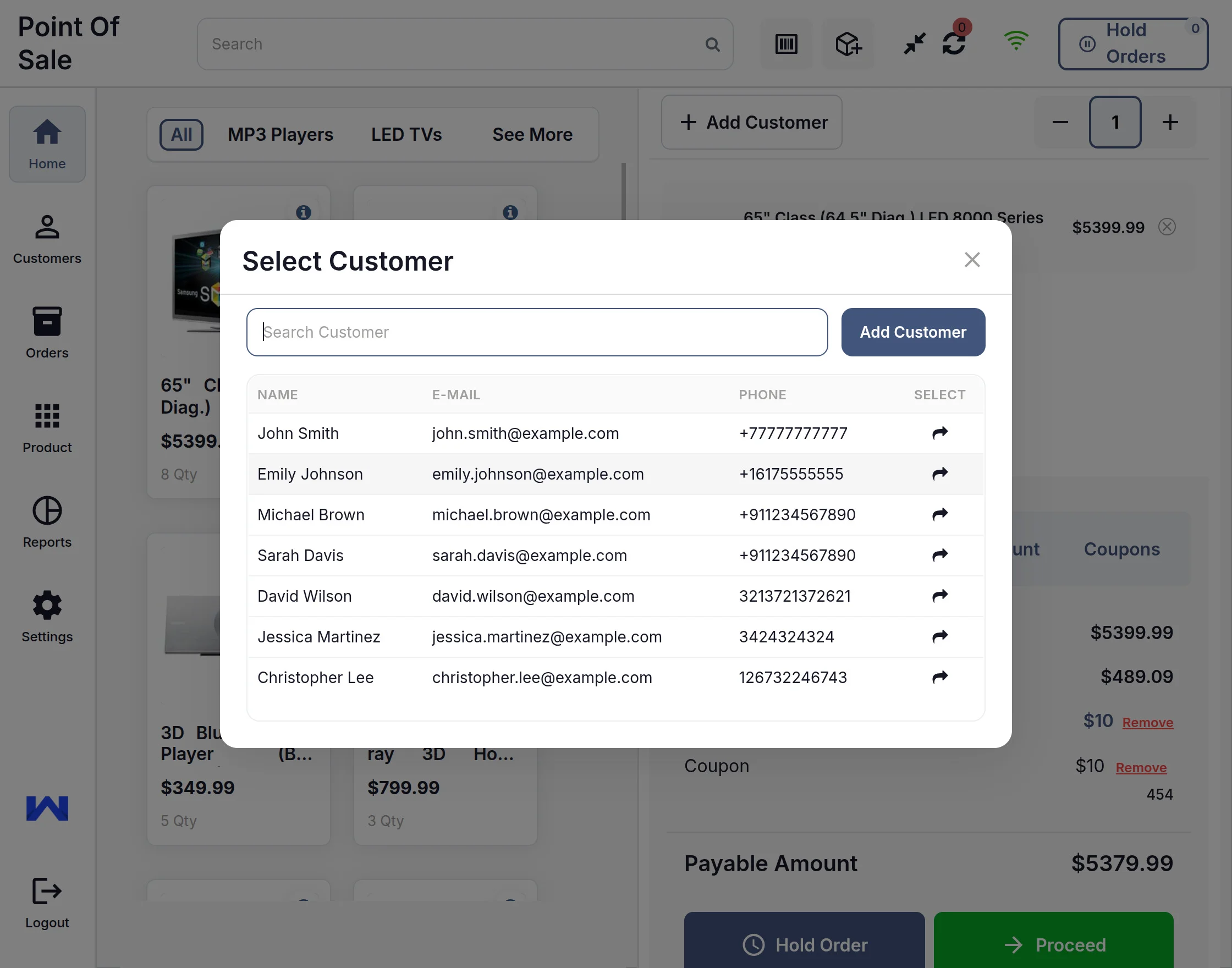Image resolution: width=1232 pixels, height=968 pixels.
Task: Exit fullscreen using the collapse arrows icon
Action: click(x=913, y=43)
